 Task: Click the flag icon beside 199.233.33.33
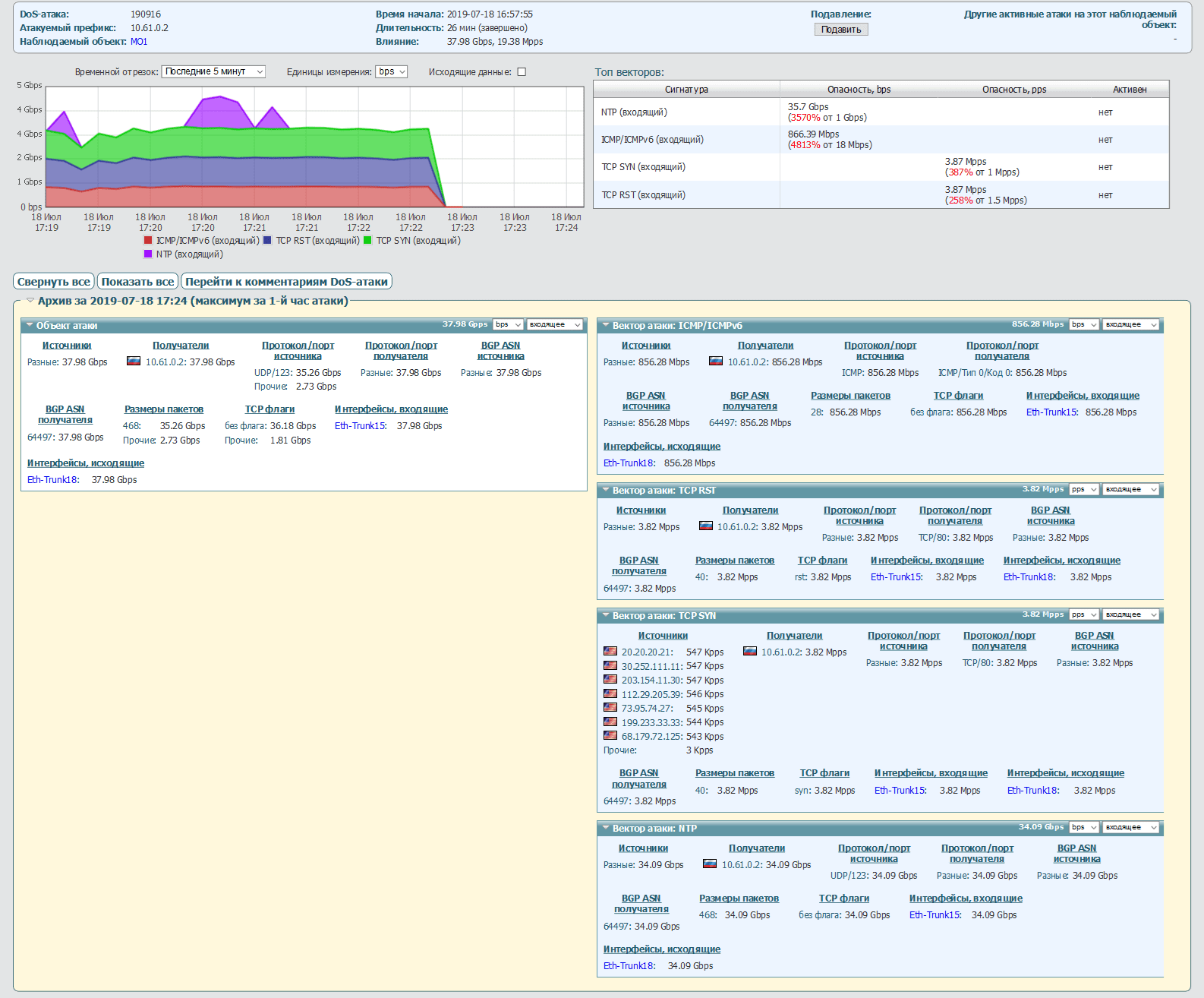(x=610, y=722)
